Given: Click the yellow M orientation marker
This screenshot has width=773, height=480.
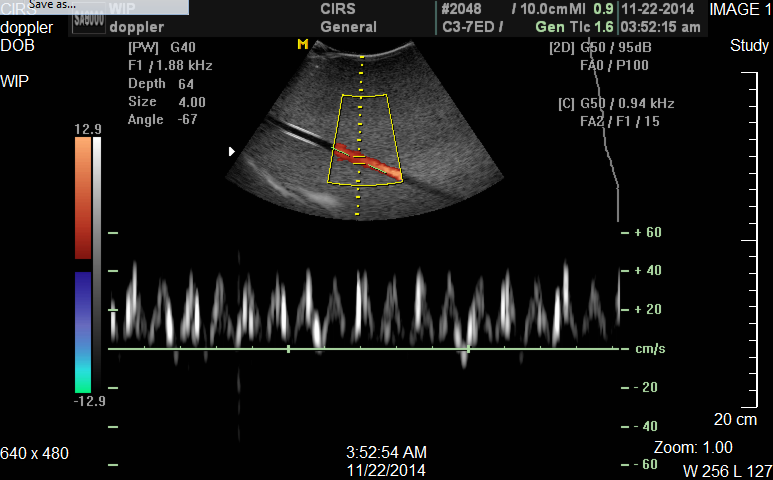Looking at the screenshot, I should pos(303,44).
